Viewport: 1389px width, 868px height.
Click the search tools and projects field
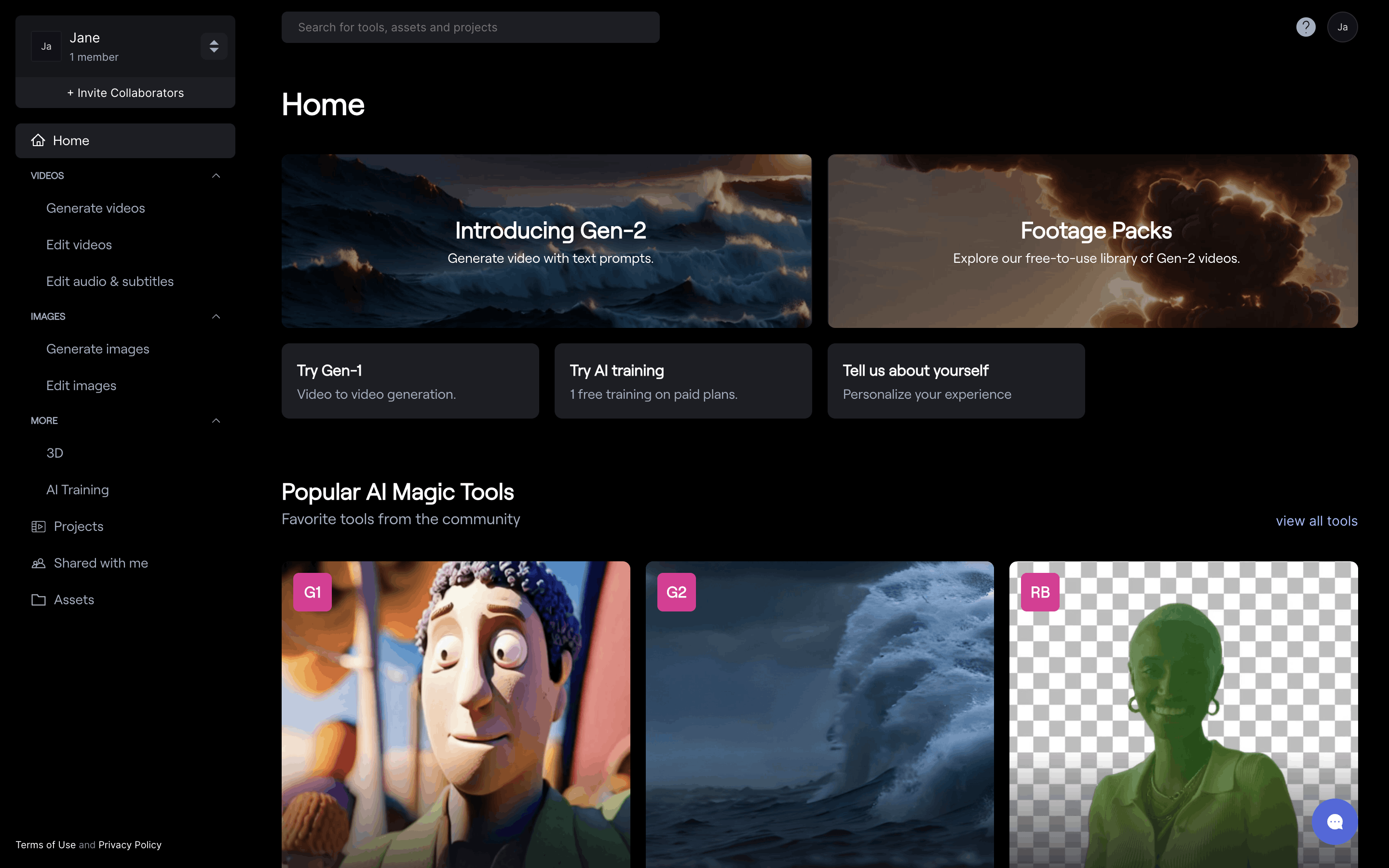[470, 27]
